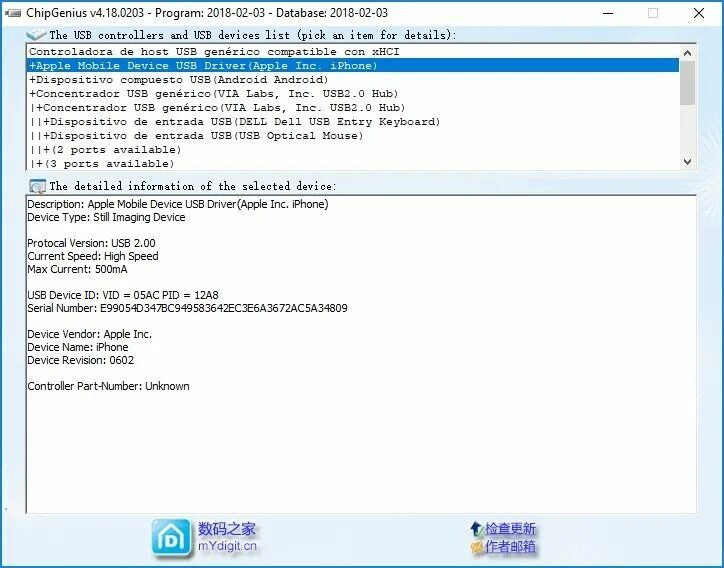Click the Controller Part-Number Unknown line

click(x=108, y=386)
